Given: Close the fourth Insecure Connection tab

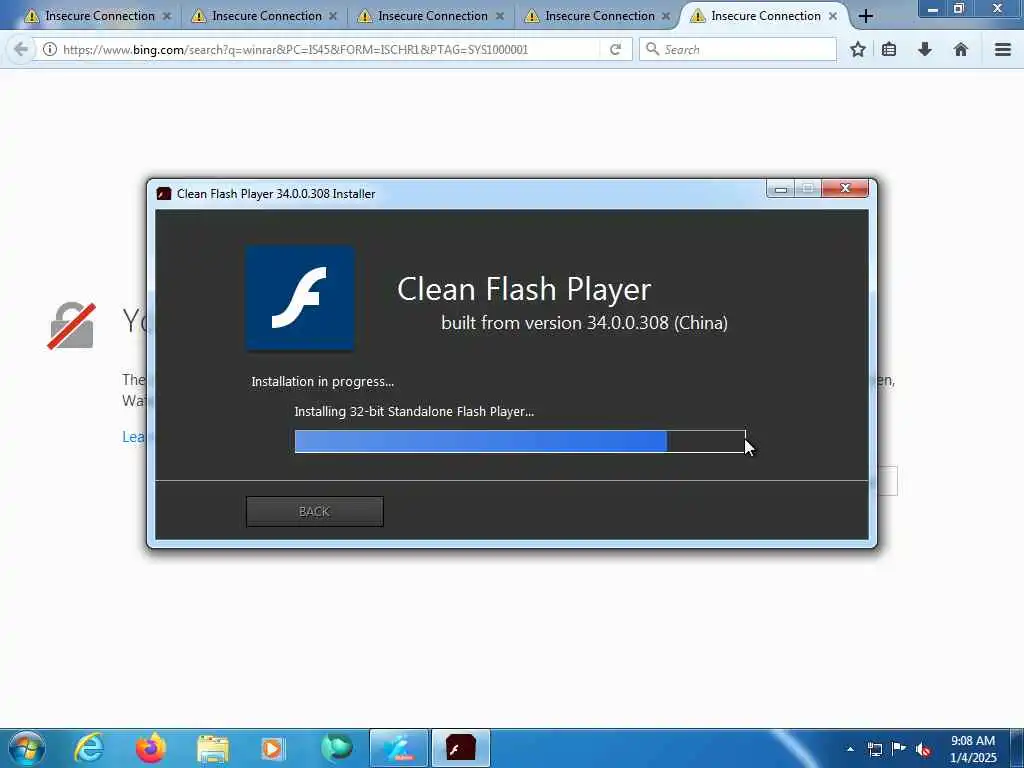Looking at the screenshot, I should pyautogui.click(x=666, y=16).
